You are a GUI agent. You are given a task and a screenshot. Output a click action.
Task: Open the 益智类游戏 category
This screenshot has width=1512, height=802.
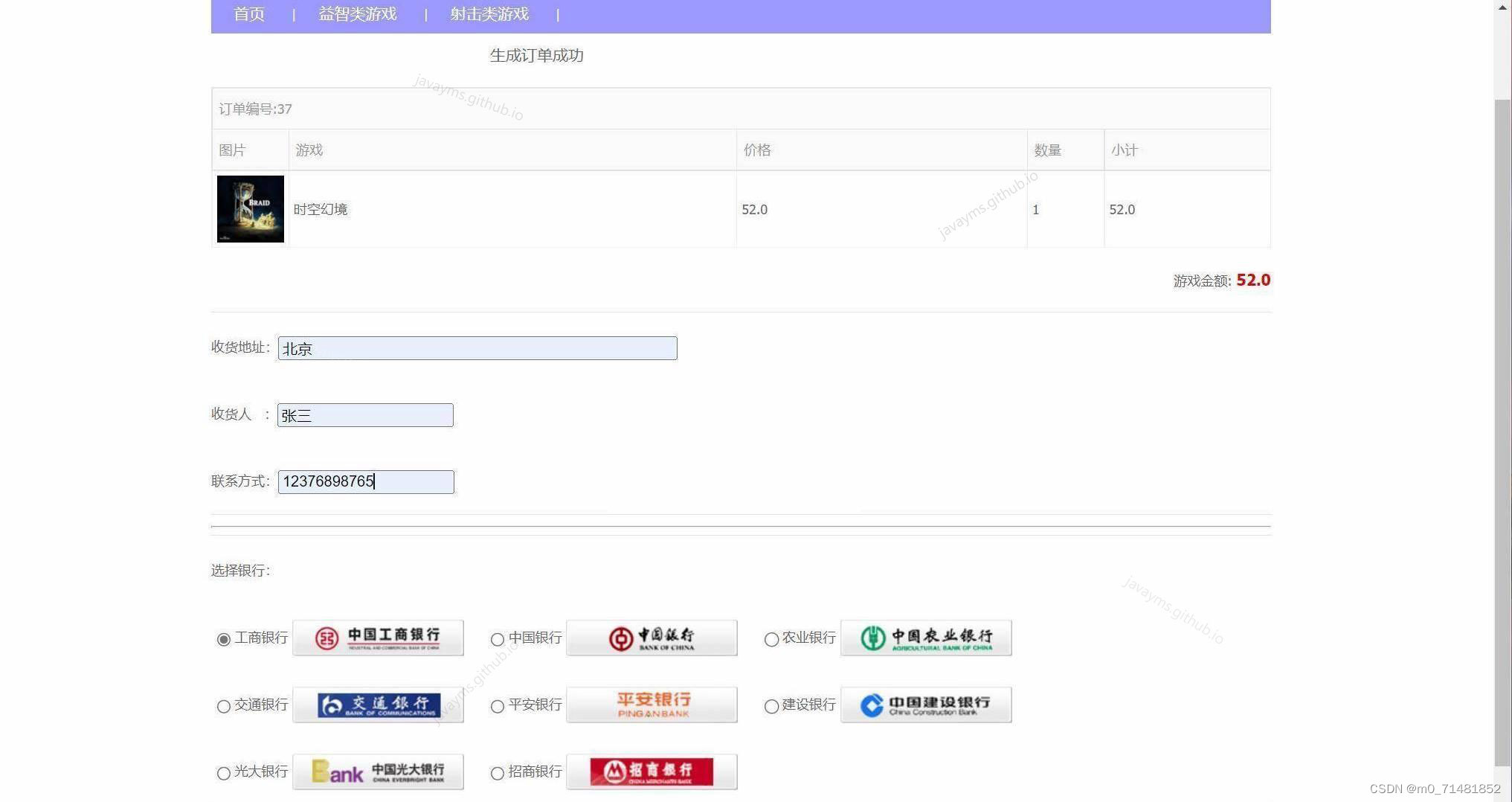[x=357, y=14]
